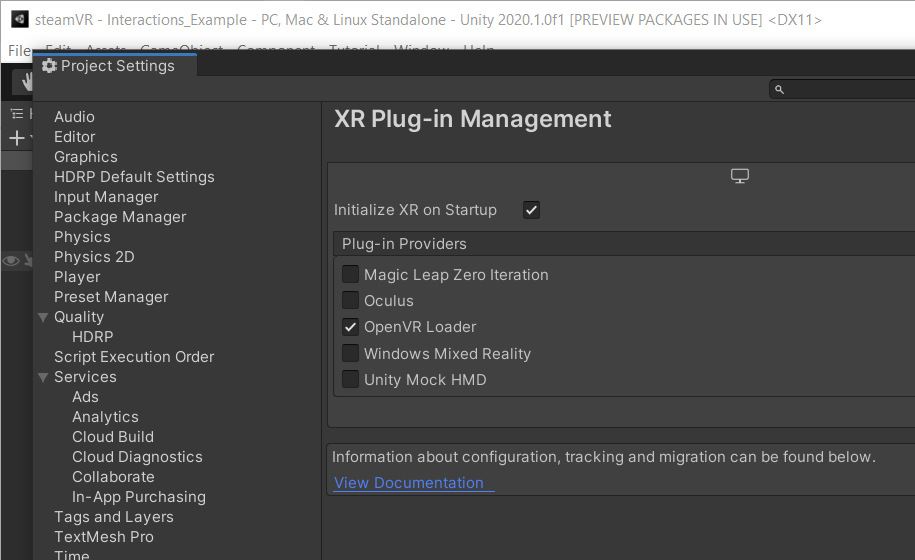This screenshot has width=915, height=560.
Task: Open Audio settings
Action: [x=74, y=117]
